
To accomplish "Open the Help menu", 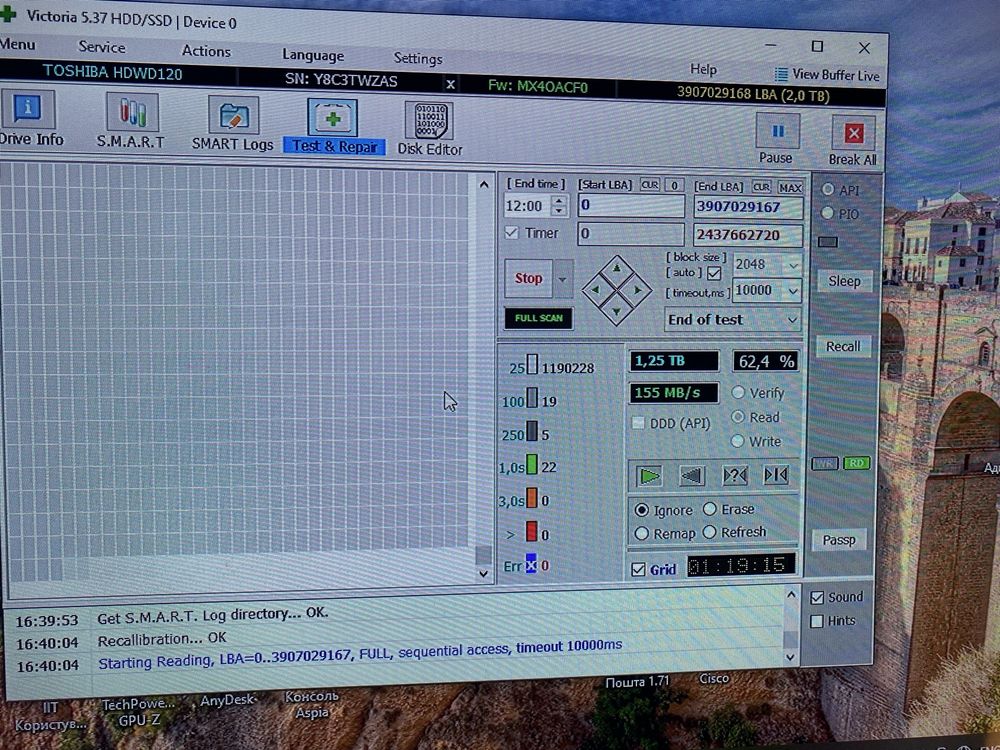I will (x=703, y=69).
